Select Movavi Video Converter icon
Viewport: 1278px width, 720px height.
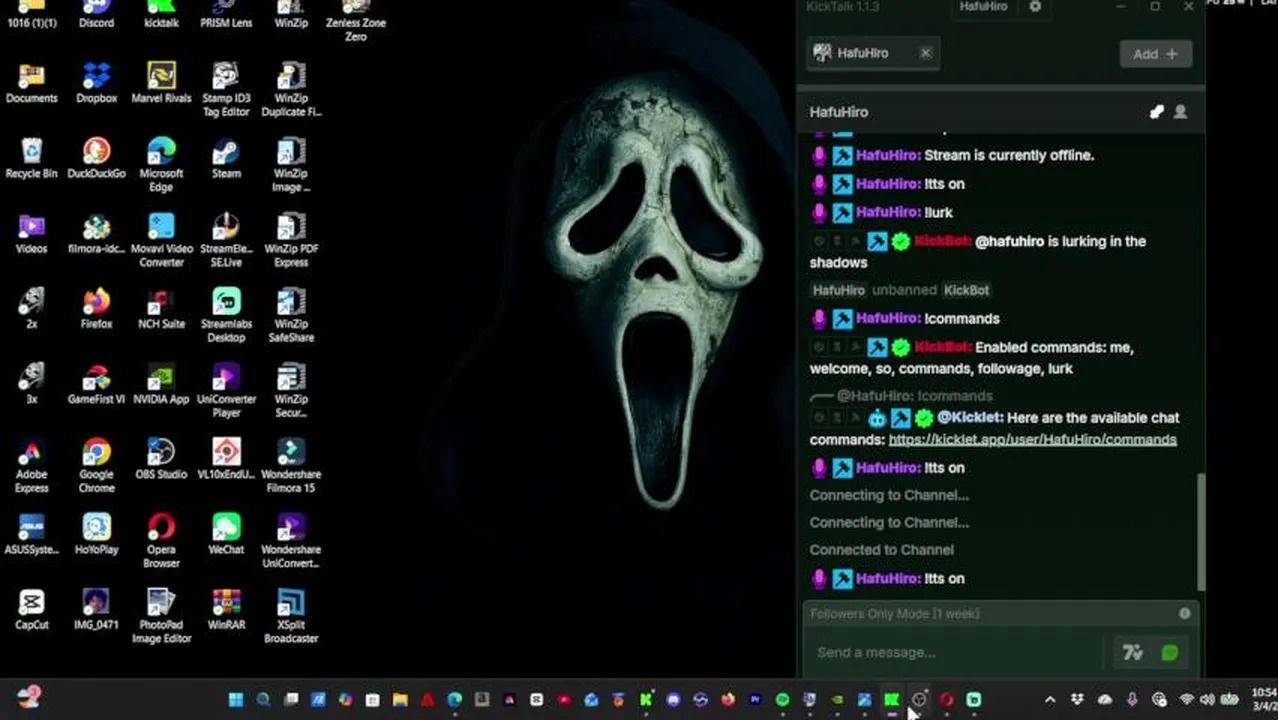[x=161, y=240]
